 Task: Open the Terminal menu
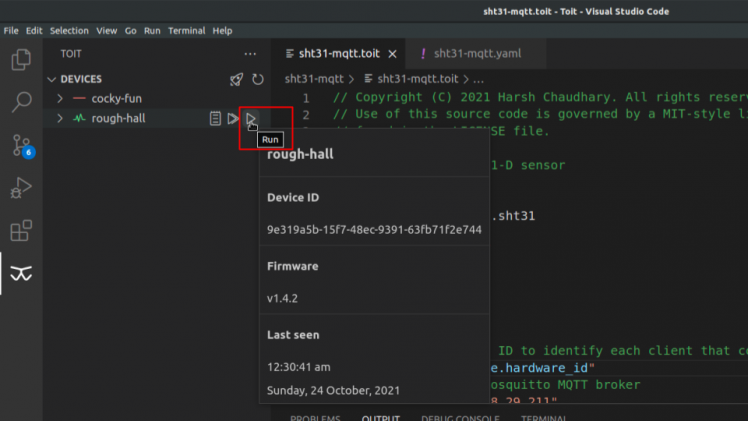(187, 31)
